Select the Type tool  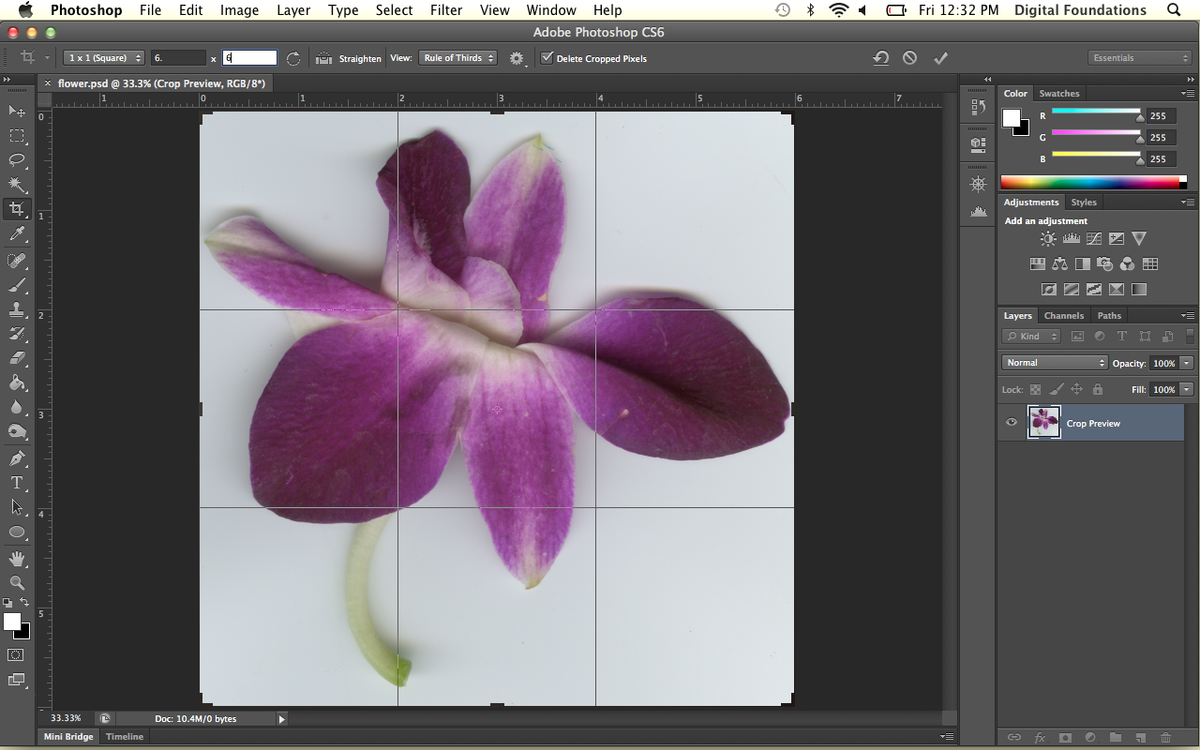17,483
